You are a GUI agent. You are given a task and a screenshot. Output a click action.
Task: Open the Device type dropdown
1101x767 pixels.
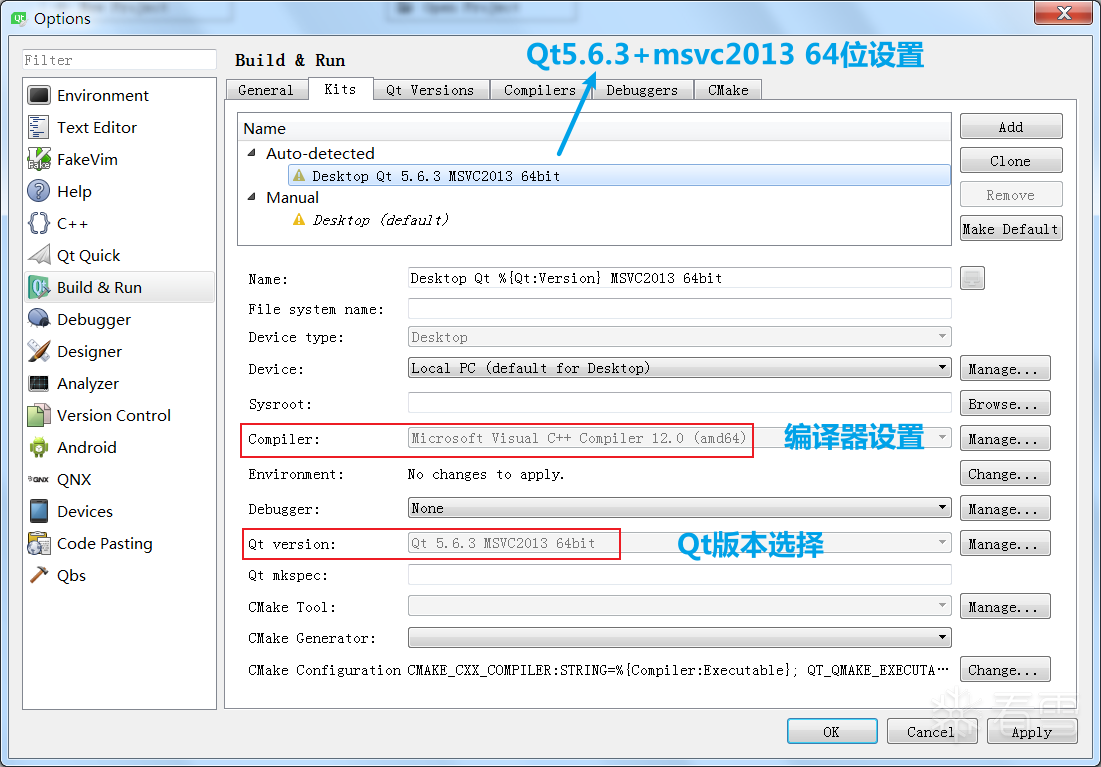click(679, 337)
